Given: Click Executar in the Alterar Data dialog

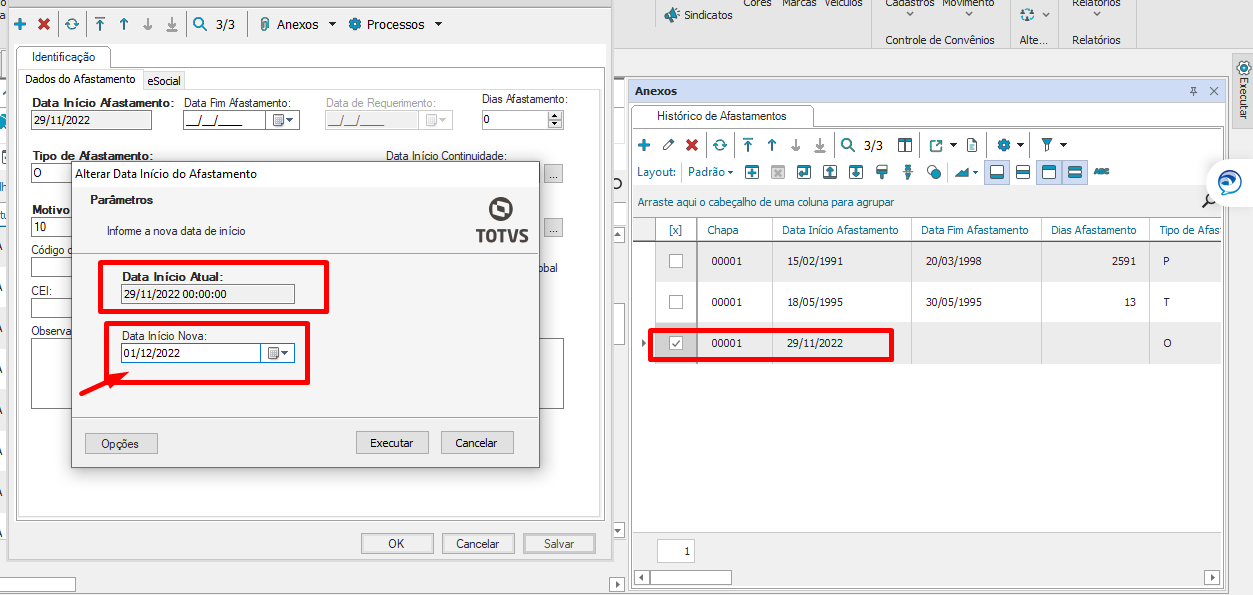Looking at the screenshot, I should [392, 443].
